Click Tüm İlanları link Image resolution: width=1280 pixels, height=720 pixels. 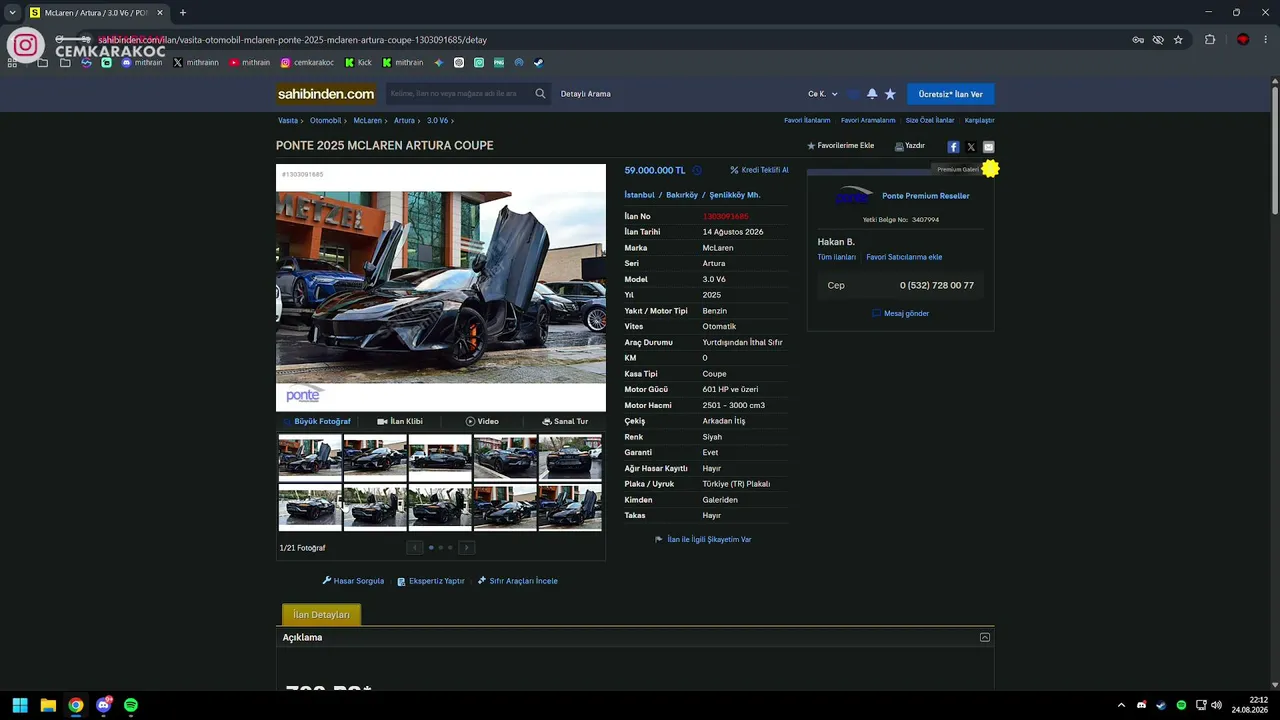click(837, 257)
